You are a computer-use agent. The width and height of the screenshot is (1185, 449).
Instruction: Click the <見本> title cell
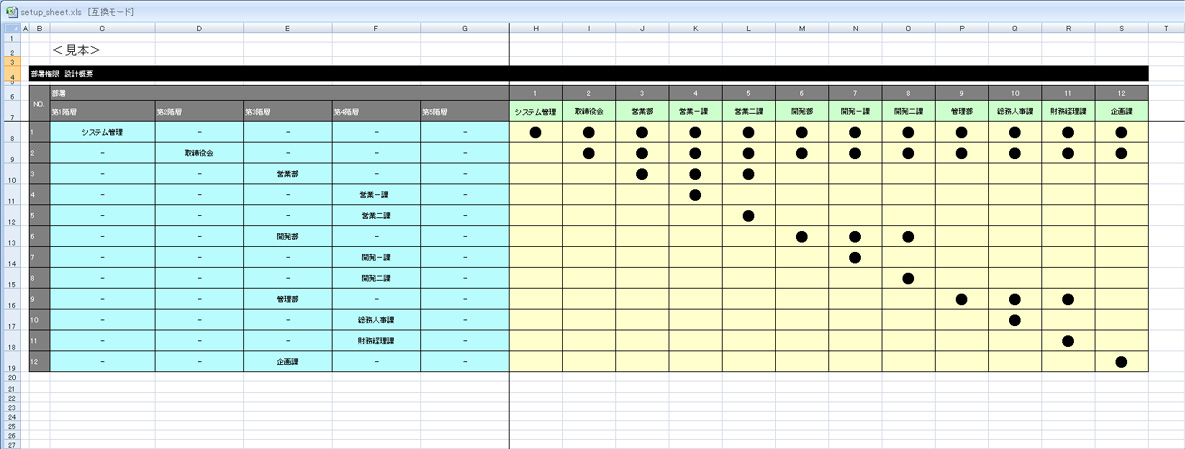coord(76,49)
